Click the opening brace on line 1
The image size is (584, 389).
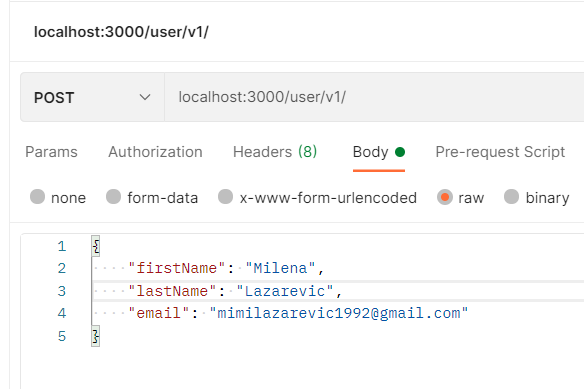coord(96,246)
